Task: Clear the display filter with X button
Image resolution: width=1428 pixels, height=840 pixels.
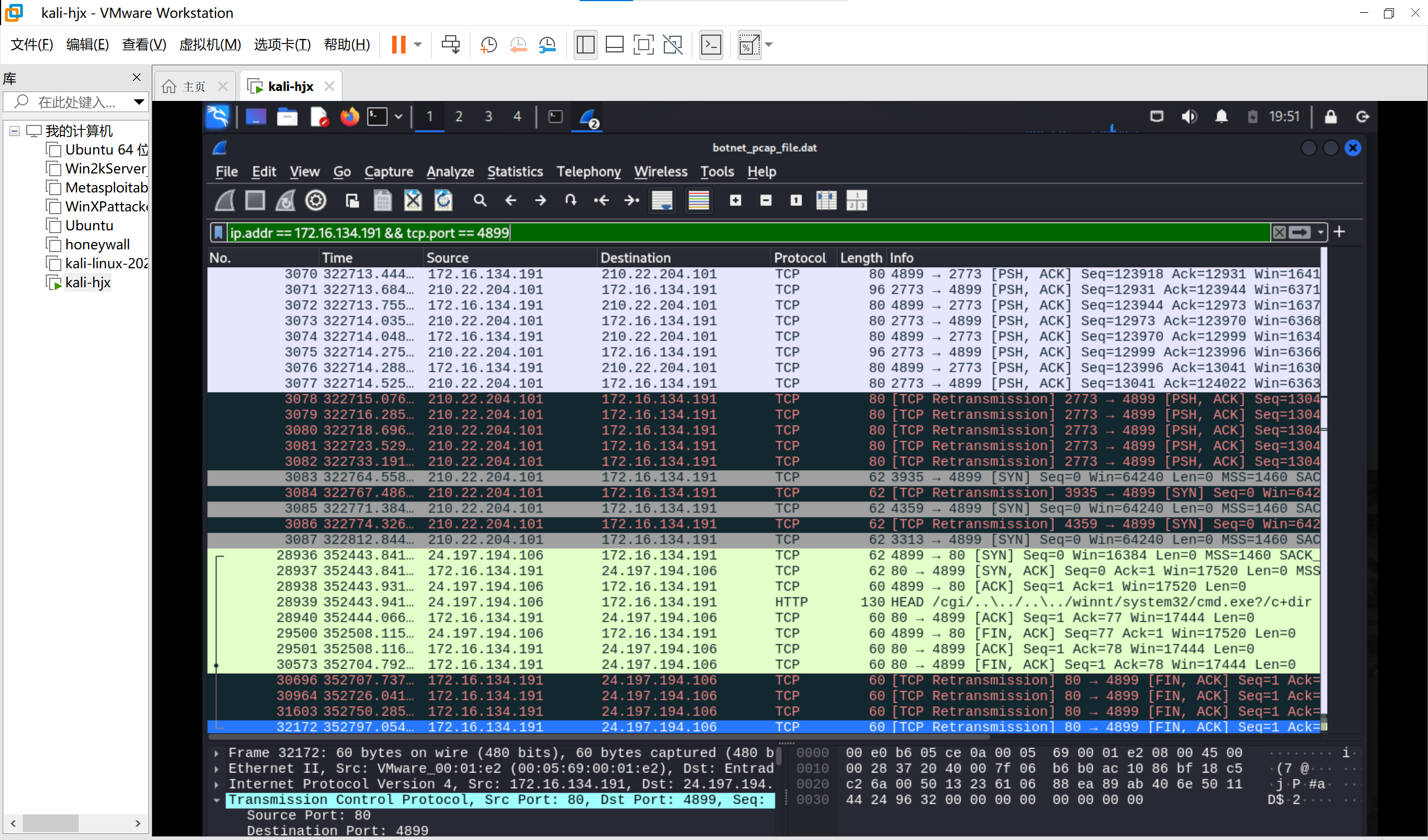Action: 1279,233
